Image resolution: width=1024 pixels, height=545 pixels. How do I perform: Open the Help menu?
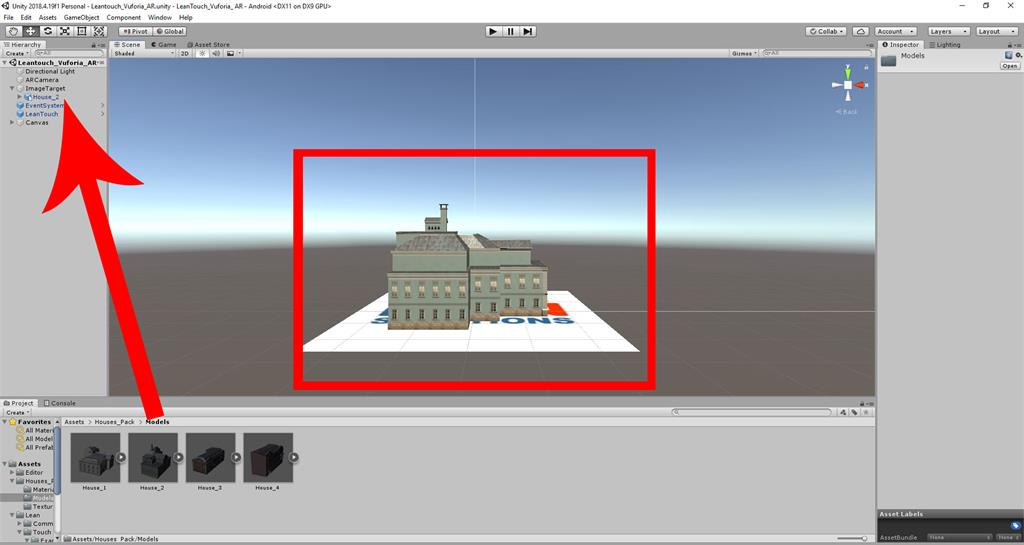pyautogui.click(x=185, y=18)
